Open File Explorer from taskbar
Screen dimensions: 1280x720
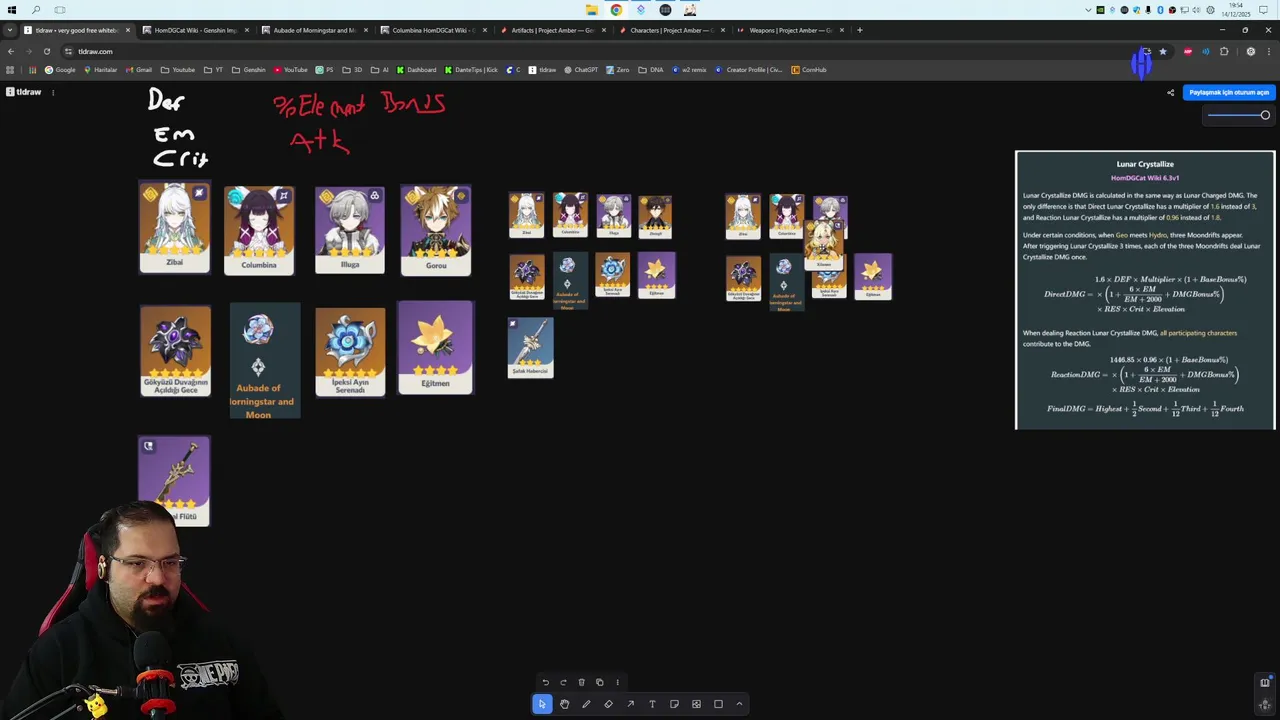592,10
